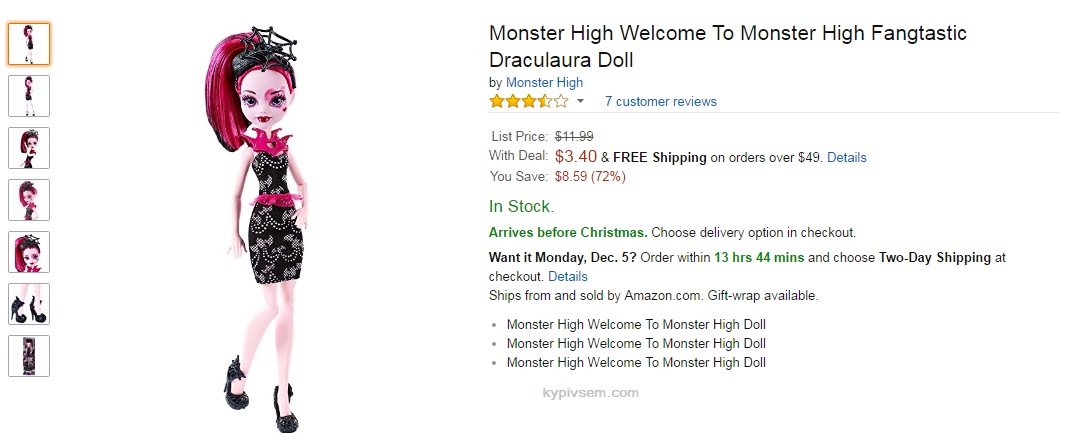
Task: Expand the rating breakdown dropdown arrow
Action: point(580,102)
